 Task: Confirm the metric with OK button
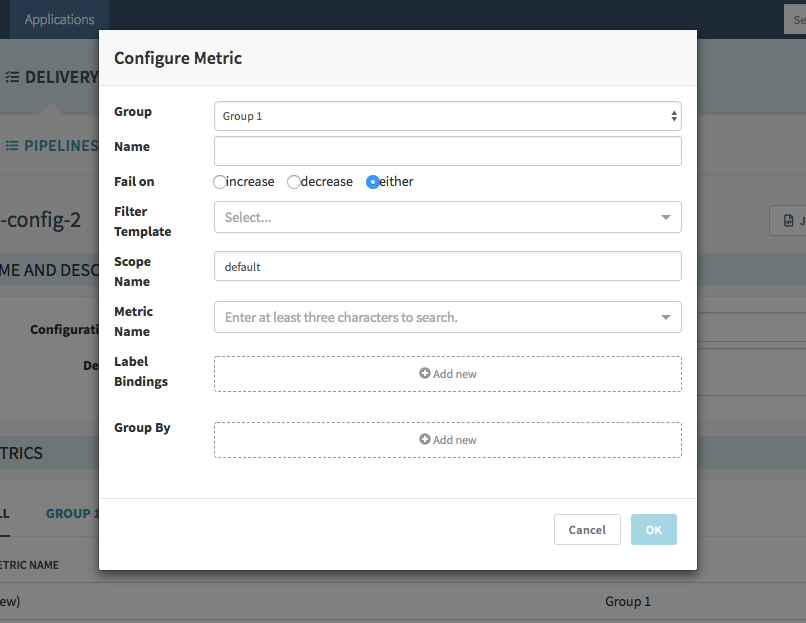[653, 529]
